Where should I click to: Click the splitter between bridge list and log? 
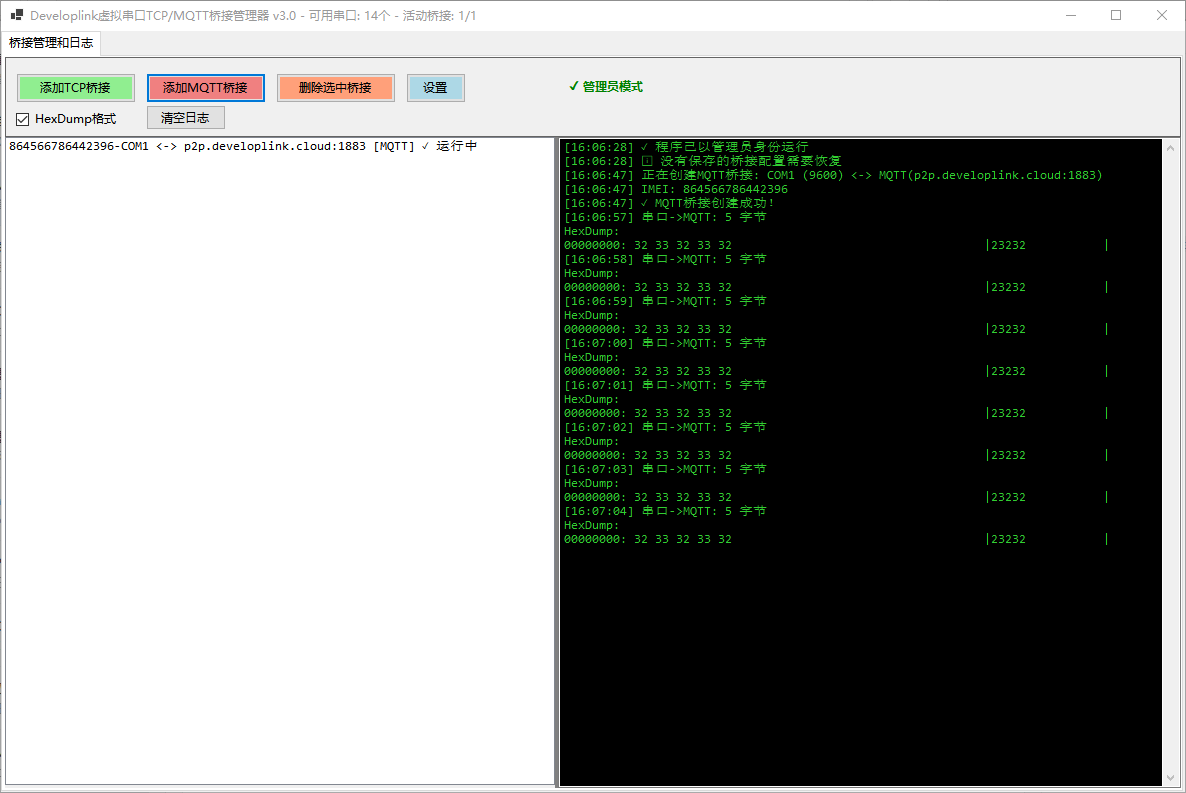point(557,460)
